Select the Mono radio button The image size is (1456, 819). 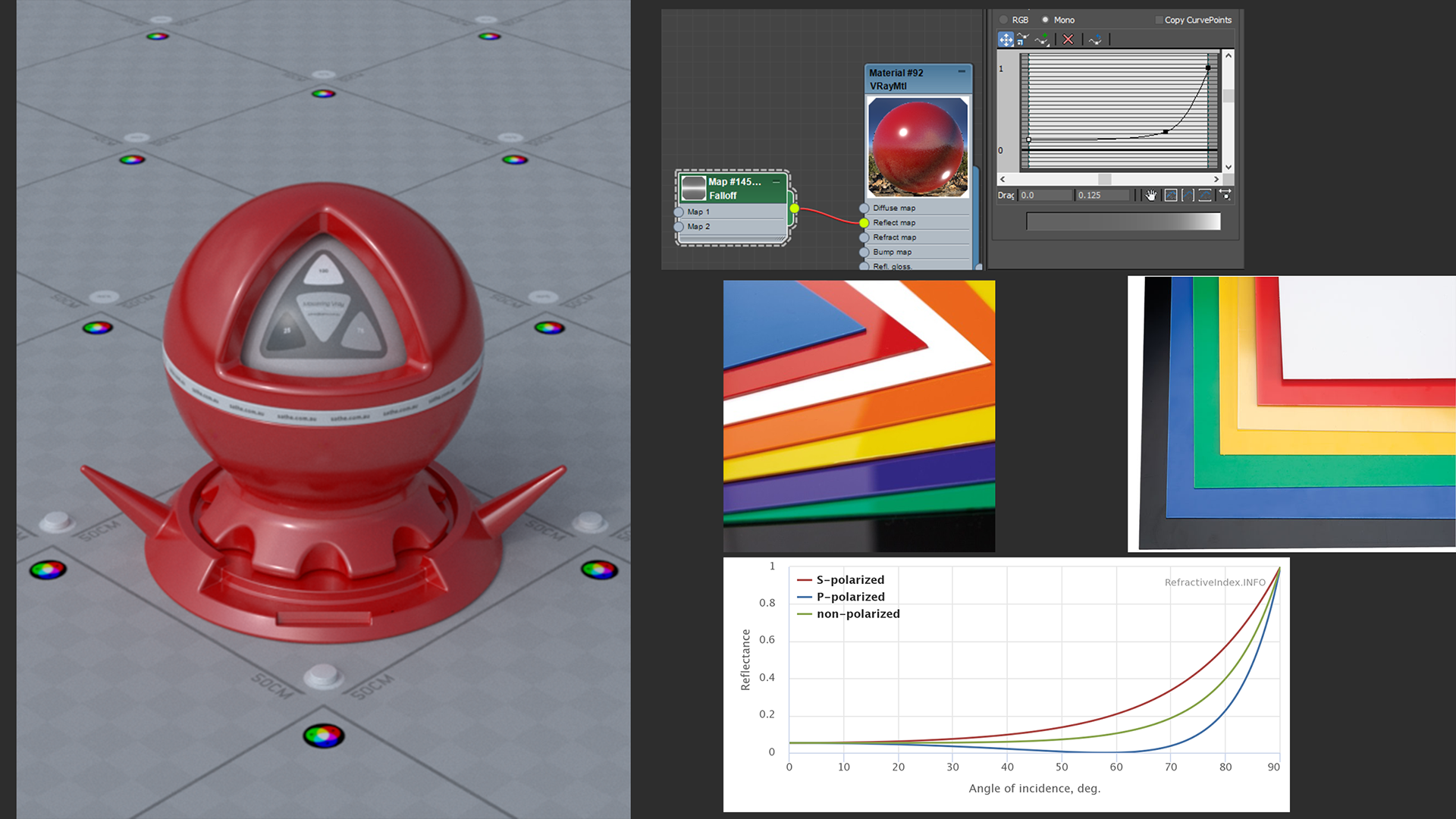coord(1045,20)
